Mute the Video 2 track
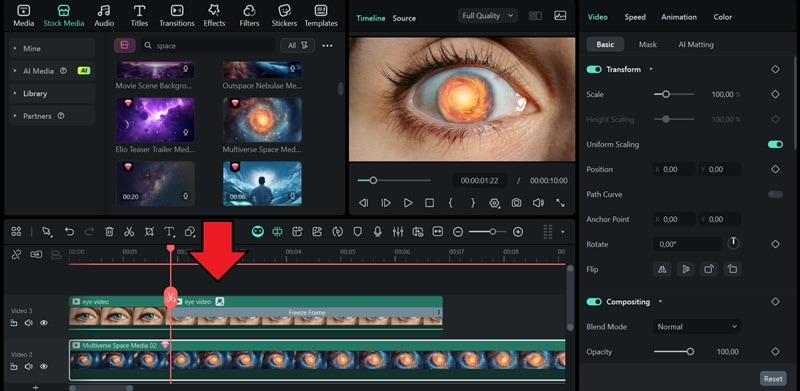Screen dimensions: 800x391 [29, 366]
